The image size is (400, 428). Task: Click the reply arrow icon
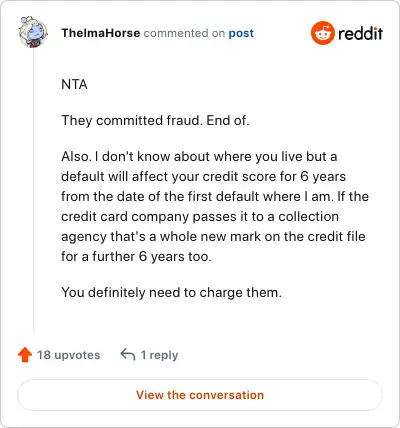coord(128,354)
